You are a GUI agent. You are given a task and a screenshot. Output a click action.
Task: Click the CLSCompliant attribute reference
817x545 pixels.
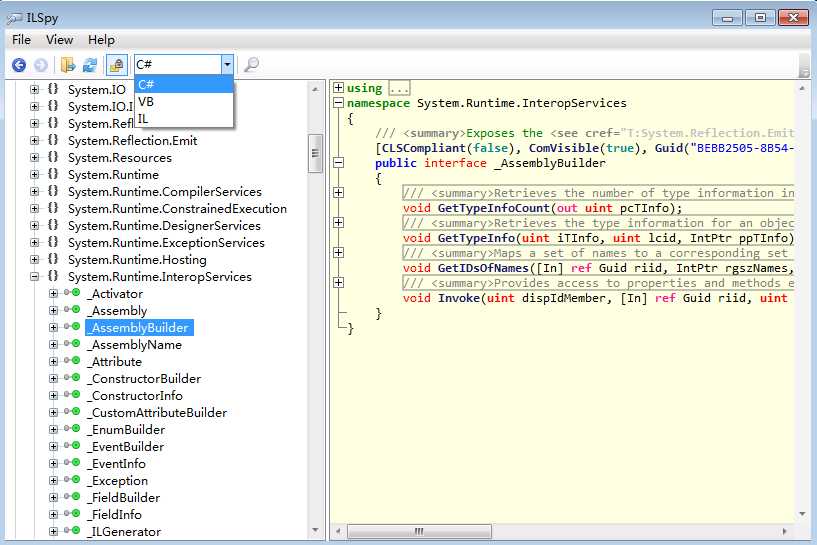tap(424, 148)
